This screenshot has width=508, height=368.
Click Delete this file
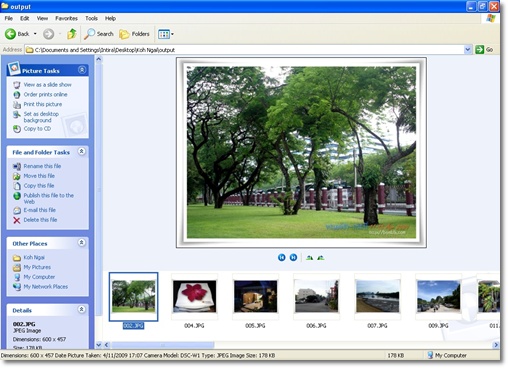tap(40, 220)
